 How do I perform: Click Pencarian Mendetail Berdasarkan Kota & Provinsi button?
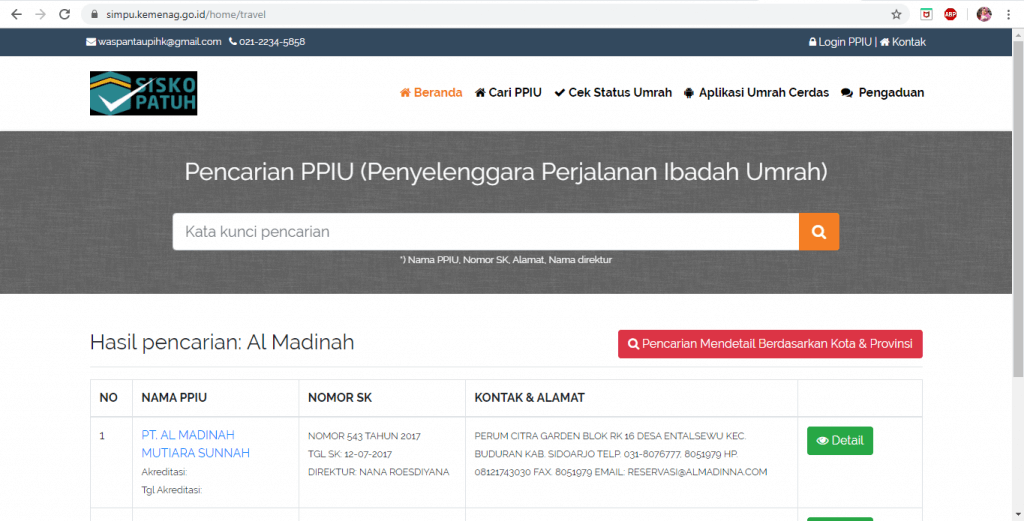pyautogui.click(x=770, y=344)
